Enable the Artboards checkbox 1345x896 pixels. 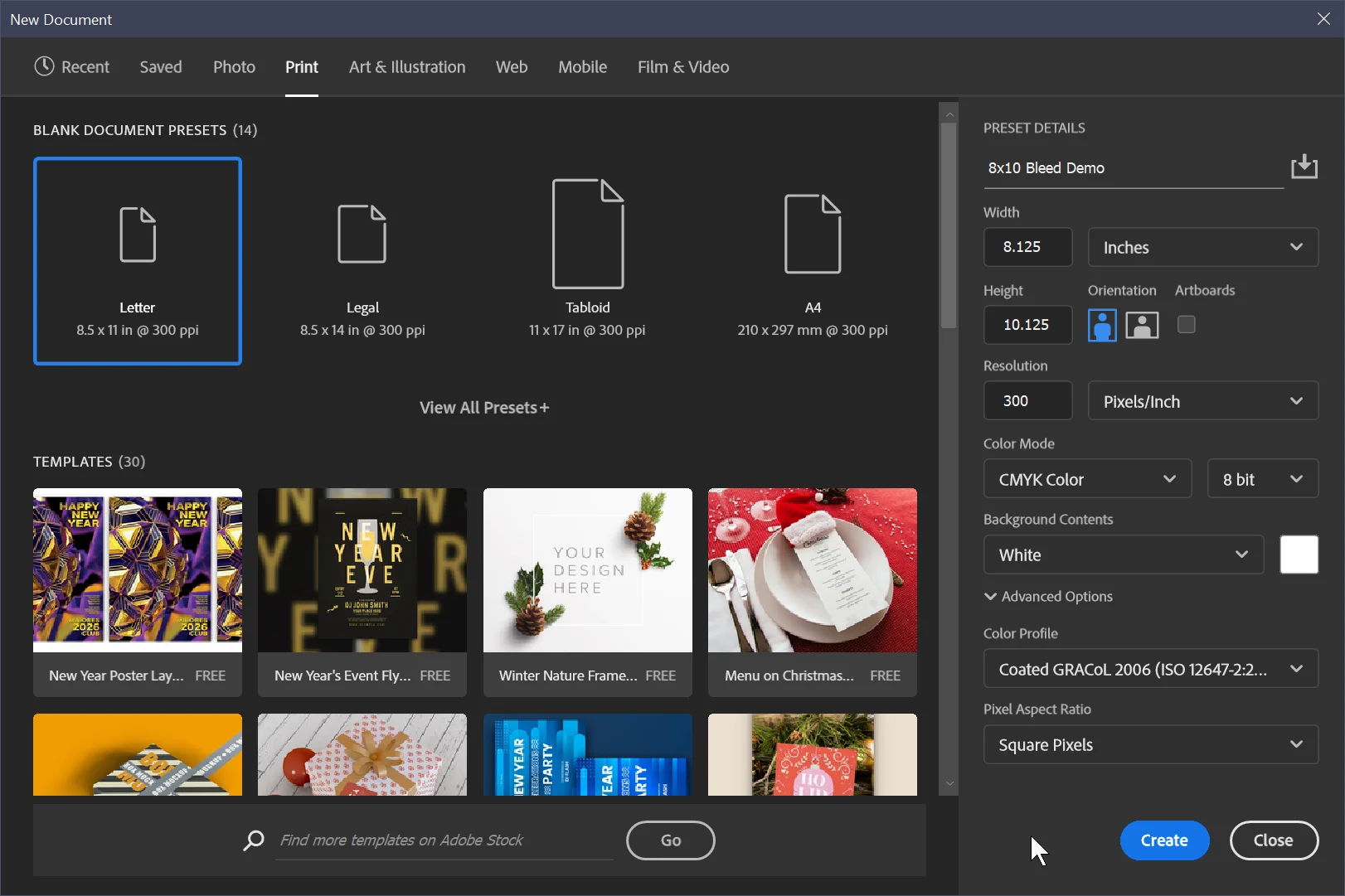pyautogui.click(x=1186, y=325)
